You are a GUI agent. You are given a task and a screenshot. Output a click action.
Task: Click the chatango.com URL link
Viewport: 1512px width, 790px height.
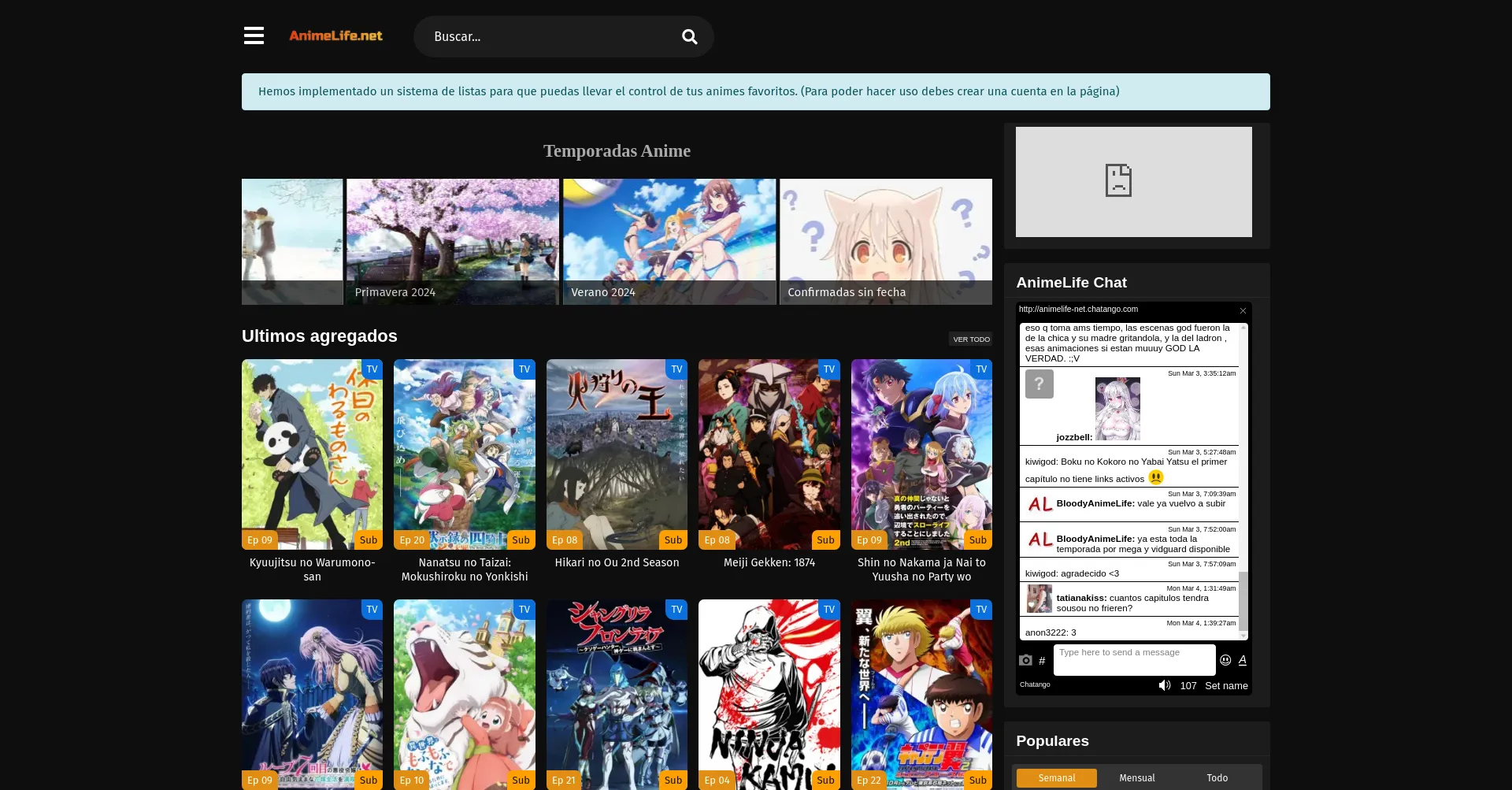click(x=1078, y=310)
